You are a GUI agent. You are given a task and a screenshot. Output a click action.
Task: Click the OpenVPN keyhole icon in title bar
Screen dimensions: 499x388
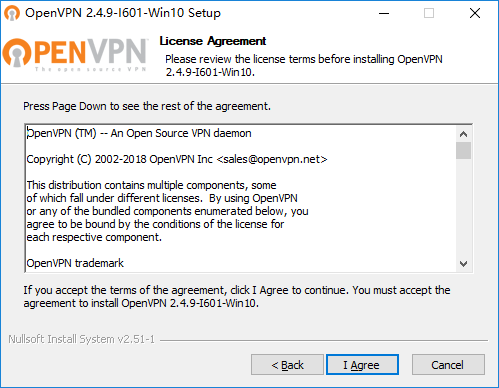click(x=12, y=13)
